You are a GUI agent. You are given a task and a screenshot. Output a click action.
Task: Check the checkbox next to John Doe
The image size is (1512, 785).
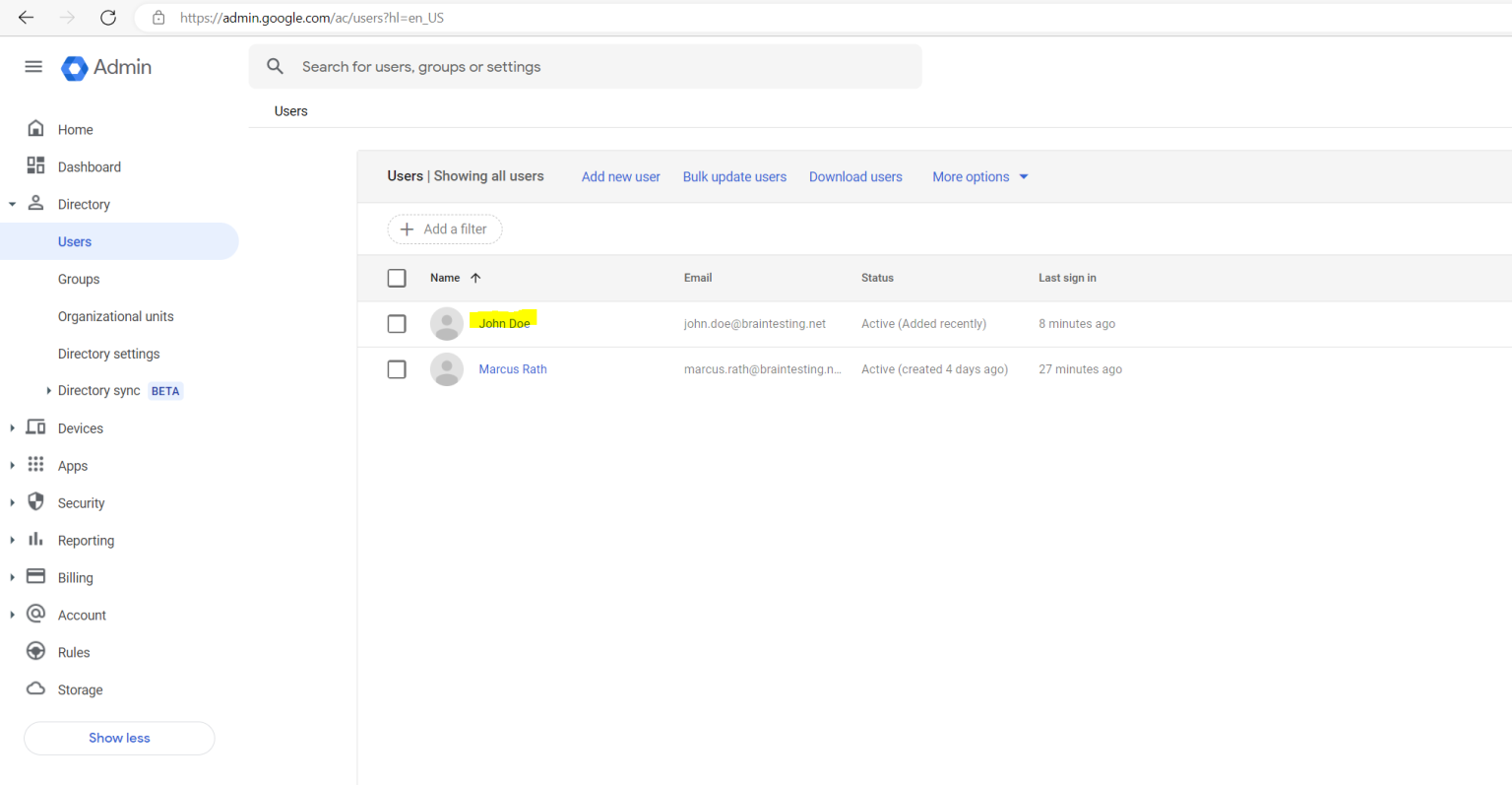[397, 323]
